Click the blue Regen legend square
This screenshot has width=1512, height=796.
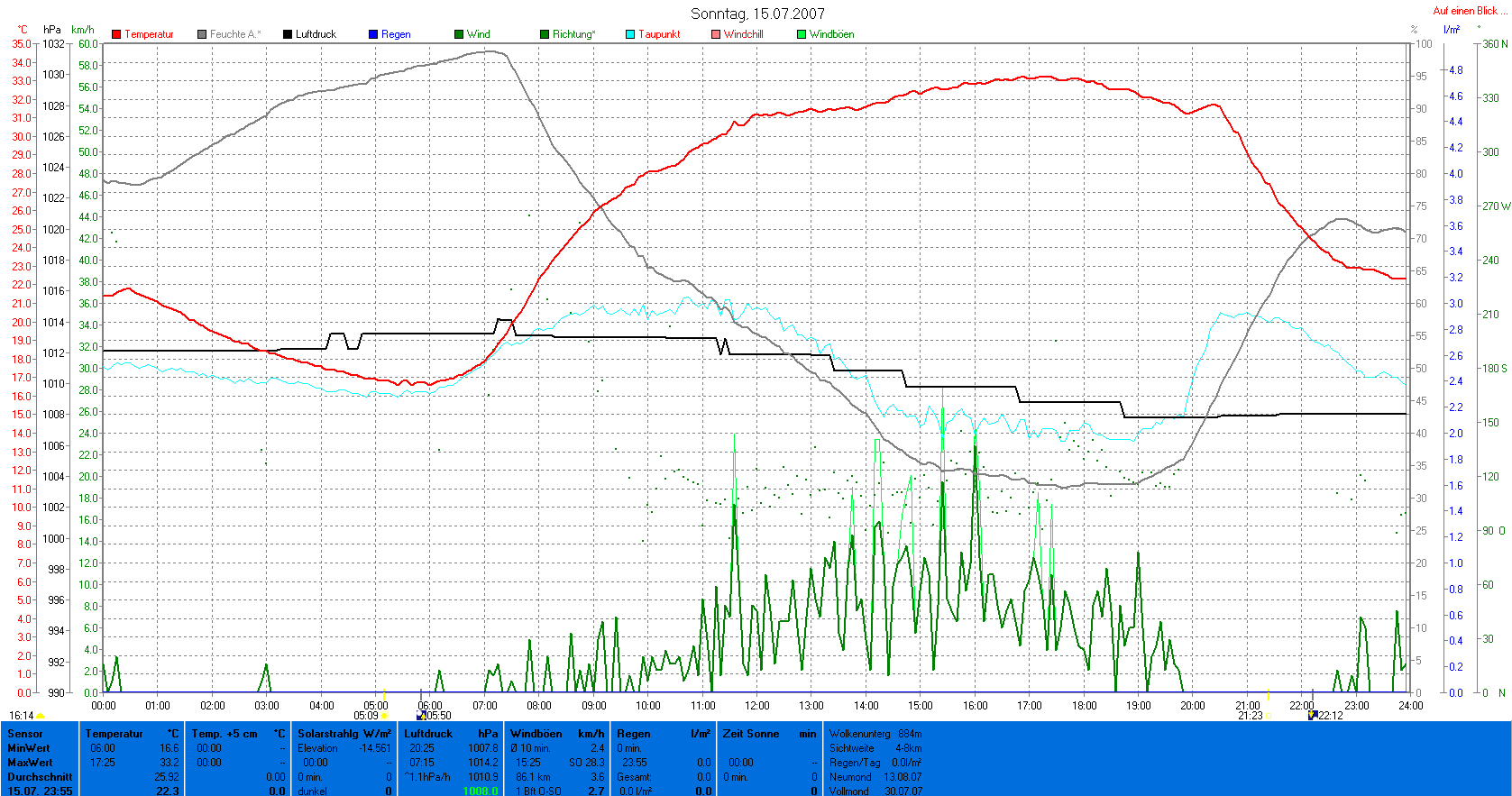373,34
